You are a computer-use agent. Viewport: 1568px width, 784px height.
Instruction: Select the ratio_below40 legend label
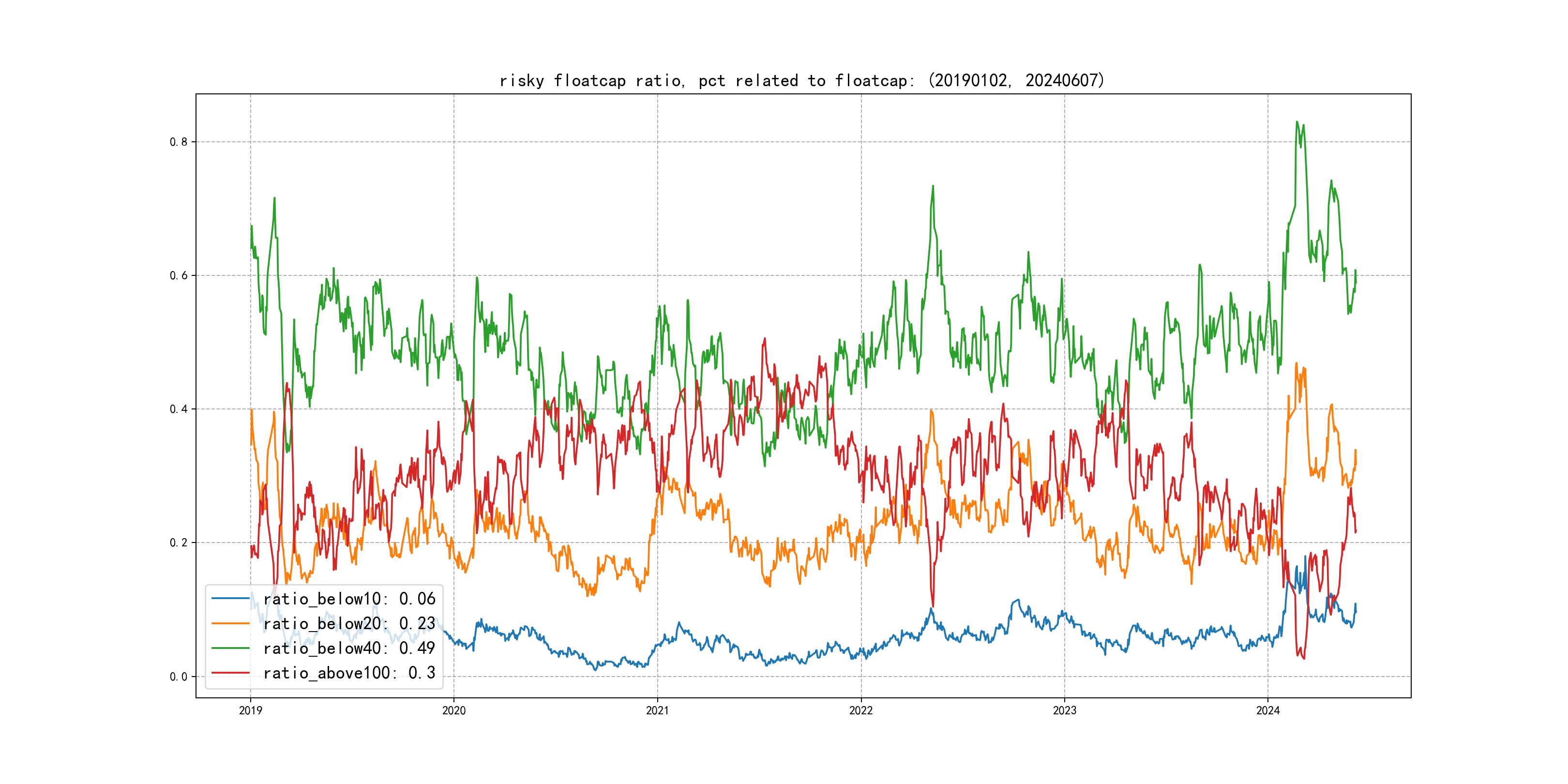click(x=349, y=648)
